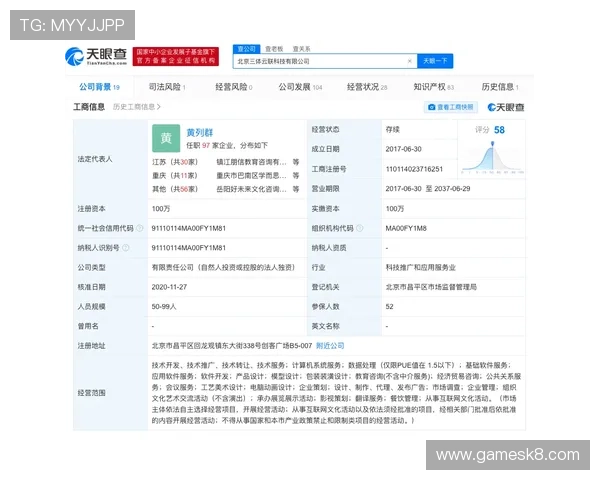Click the Tianyancha logo

click(96, 57)
